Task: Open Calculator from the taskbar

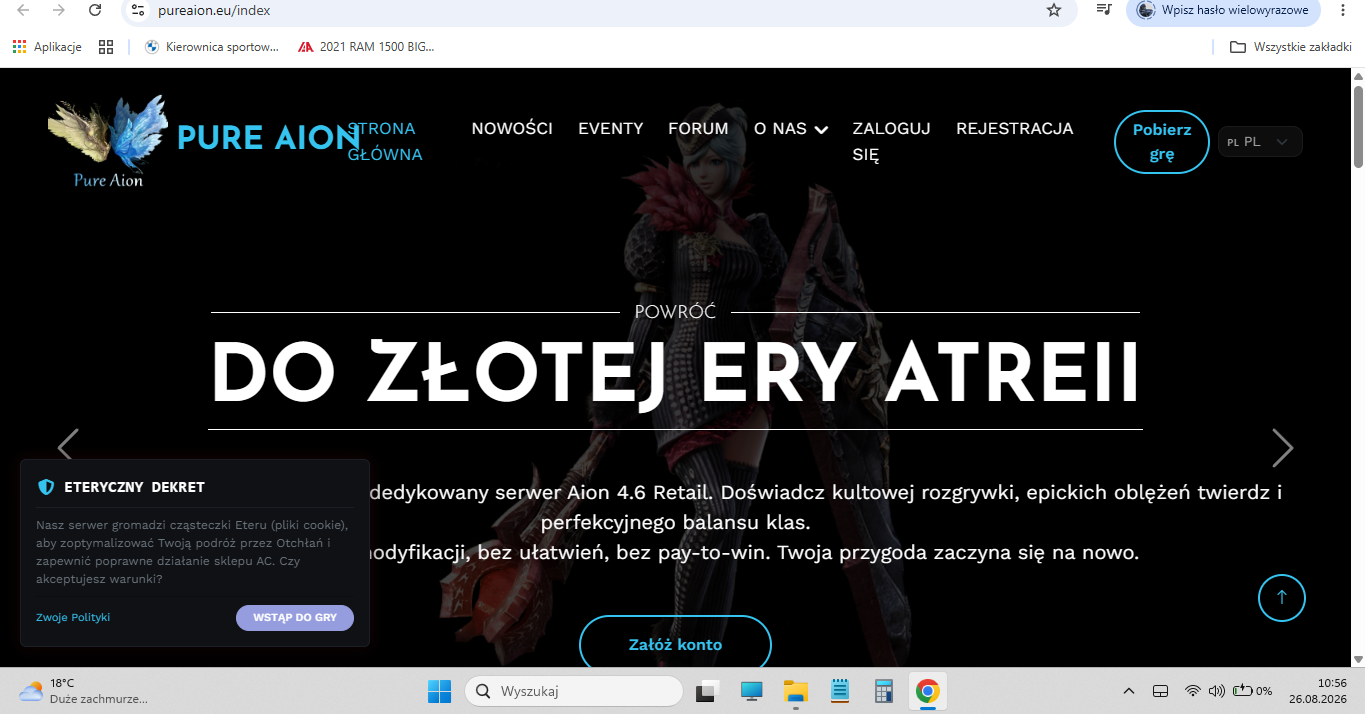Action: pos(883,691)
